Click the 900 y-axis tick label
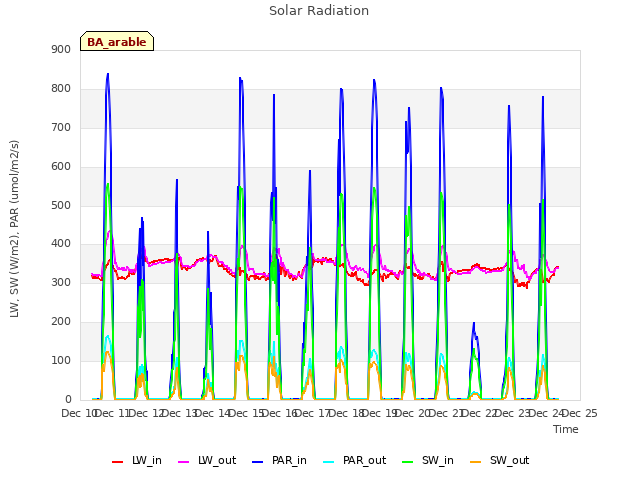This screenshot has width=640, height=480. coord(61,49)
